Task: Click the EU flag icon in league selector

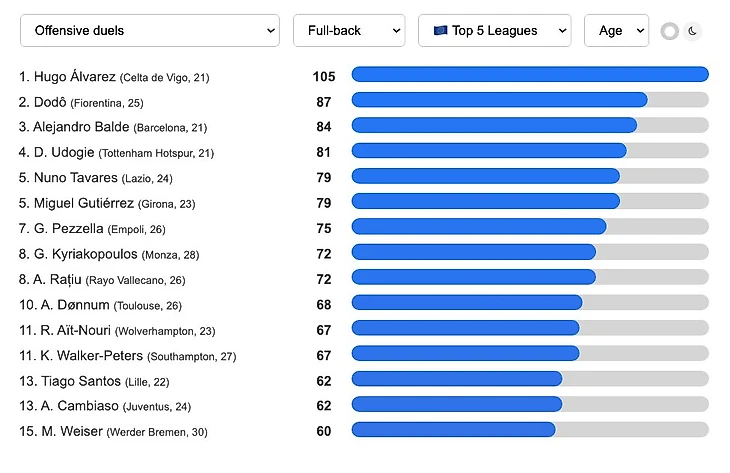Action: click(x=440, y=31)
